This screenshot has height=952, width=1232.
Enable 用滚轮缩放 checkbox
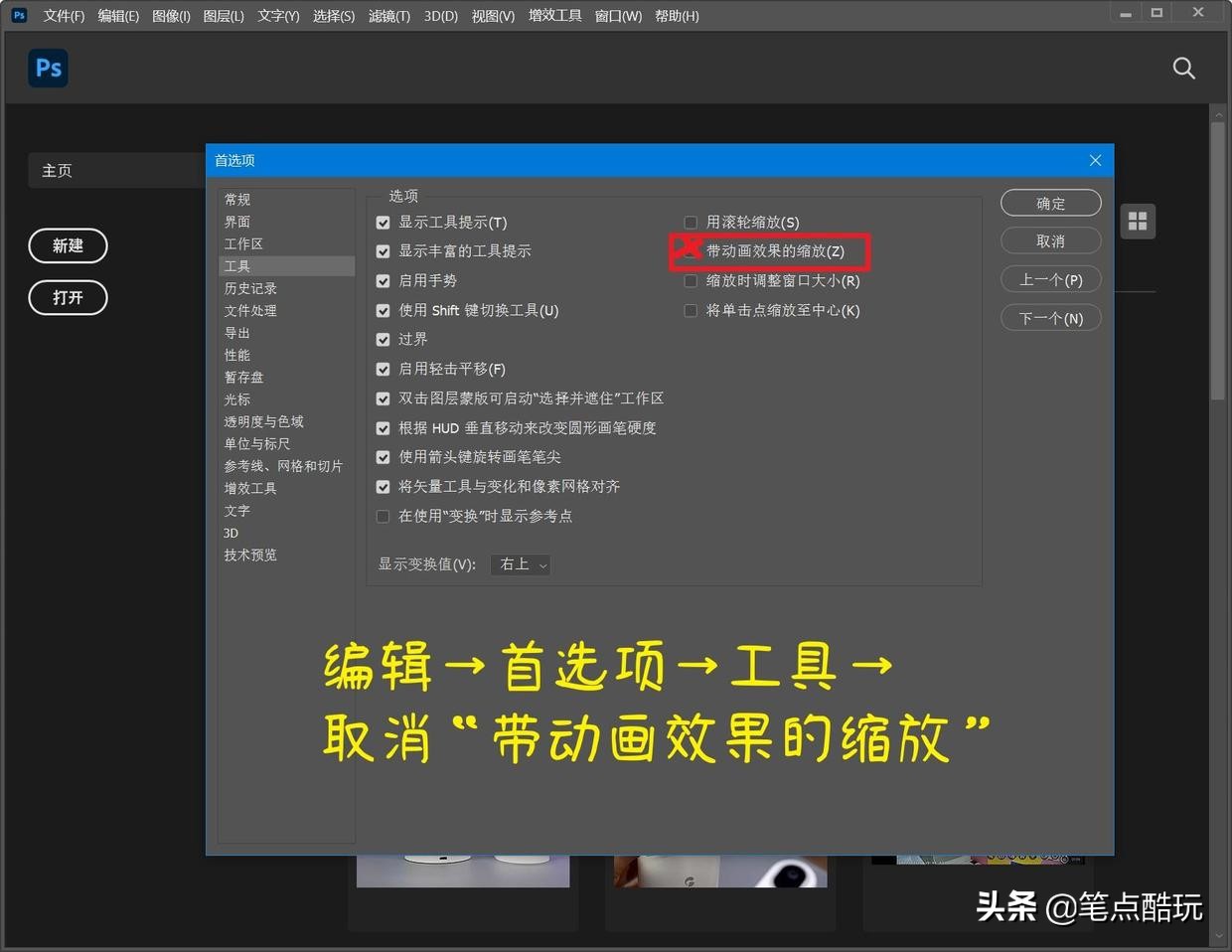[691, 222]
